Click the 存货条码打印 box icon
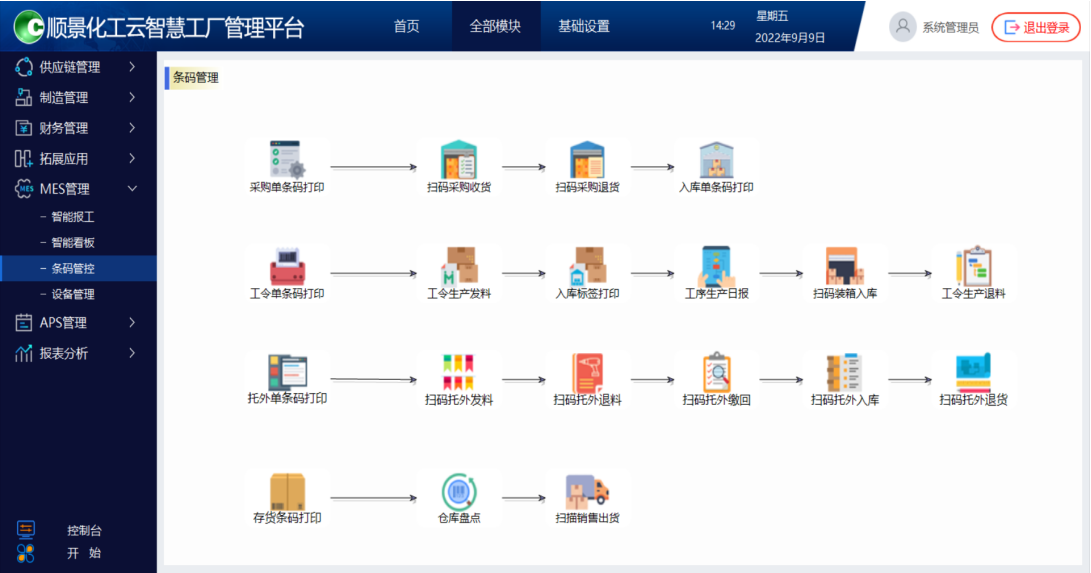 pyautogui.click(x=287, y=492)
